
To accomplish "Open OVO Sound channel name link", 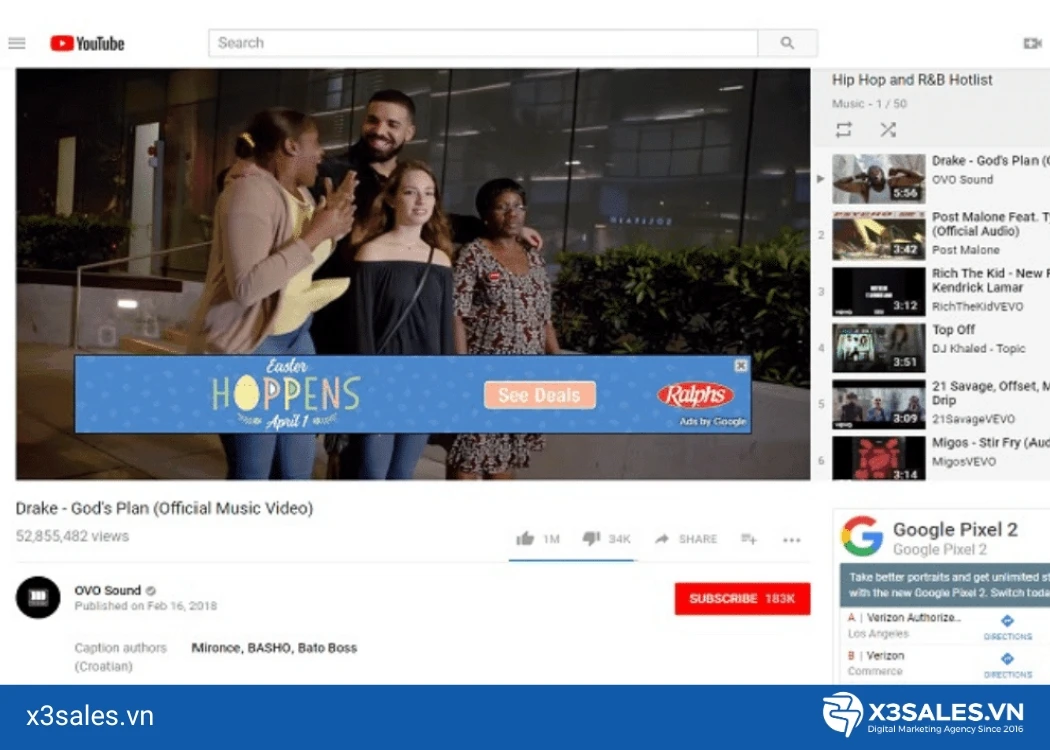I will tap(107, 591).
